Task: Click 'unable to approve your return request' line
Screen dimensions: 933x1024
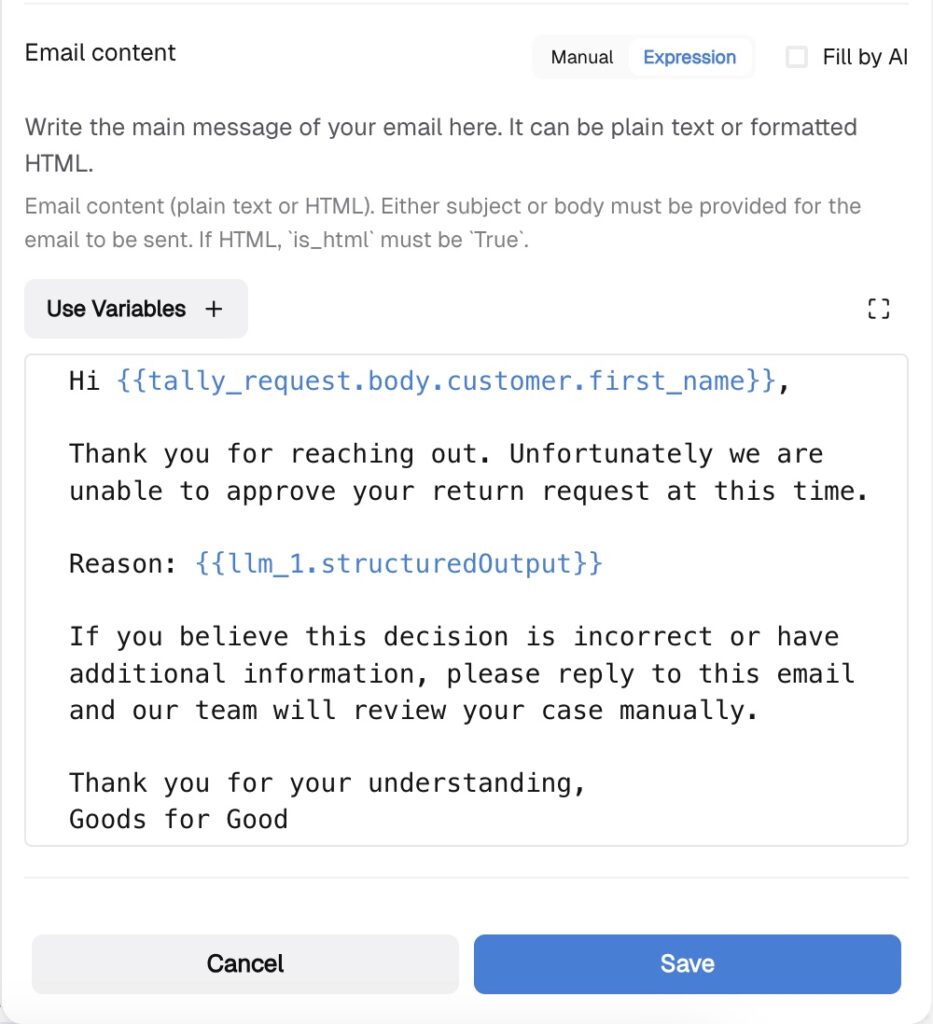Action: pos(467,491)
